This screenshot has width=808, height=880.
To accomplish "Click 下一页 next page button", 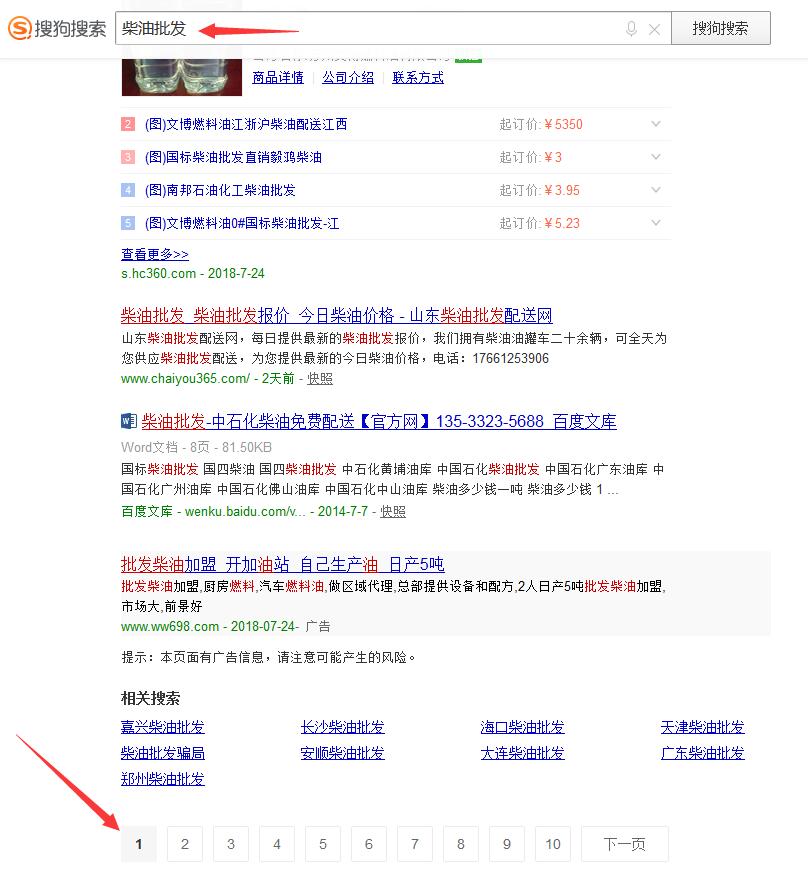I will [624, 845].
